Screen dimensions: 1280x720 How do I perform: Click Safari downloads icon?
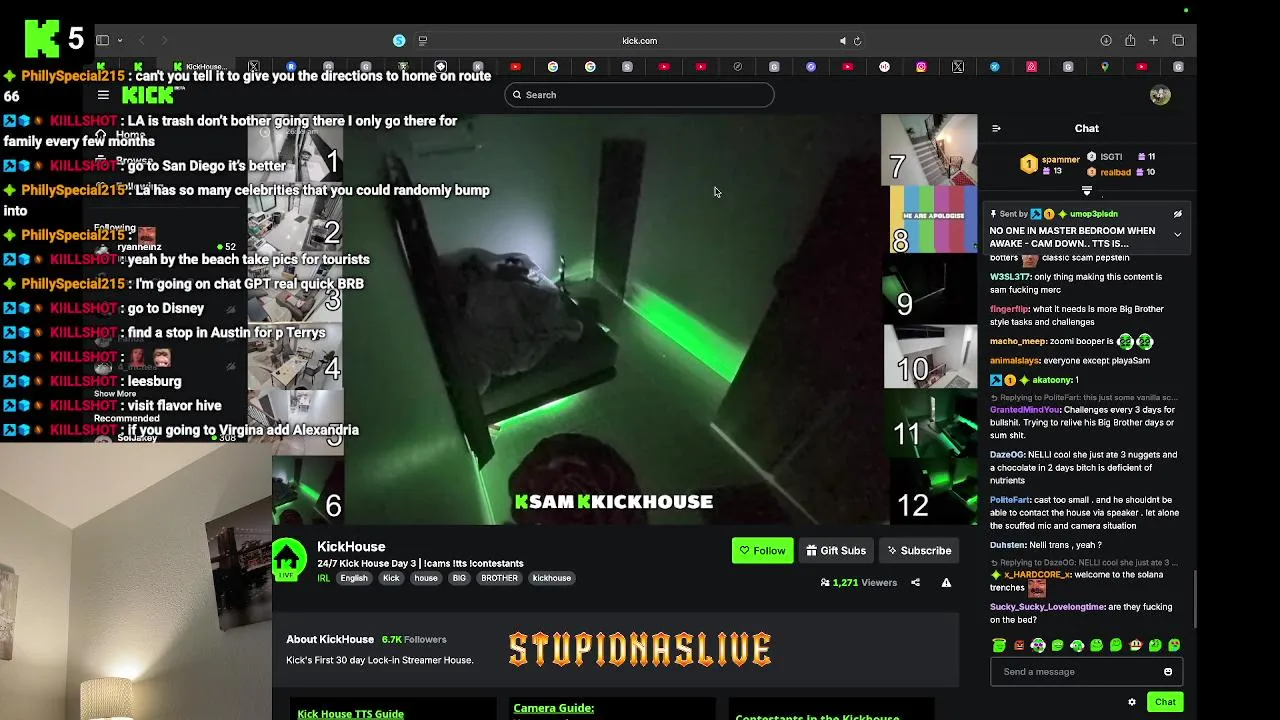point(1106,41)
